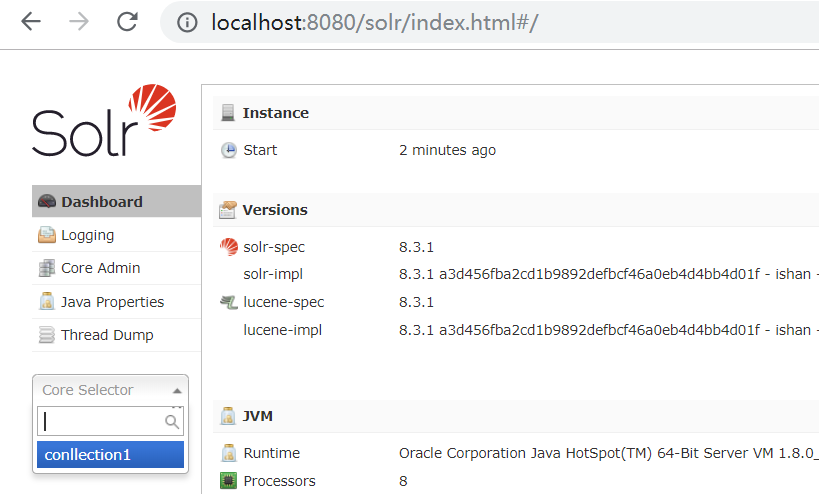This screenshot has width=819, height=494.
Task: Open Java Properties page
Action: click(x=112, y=302)
